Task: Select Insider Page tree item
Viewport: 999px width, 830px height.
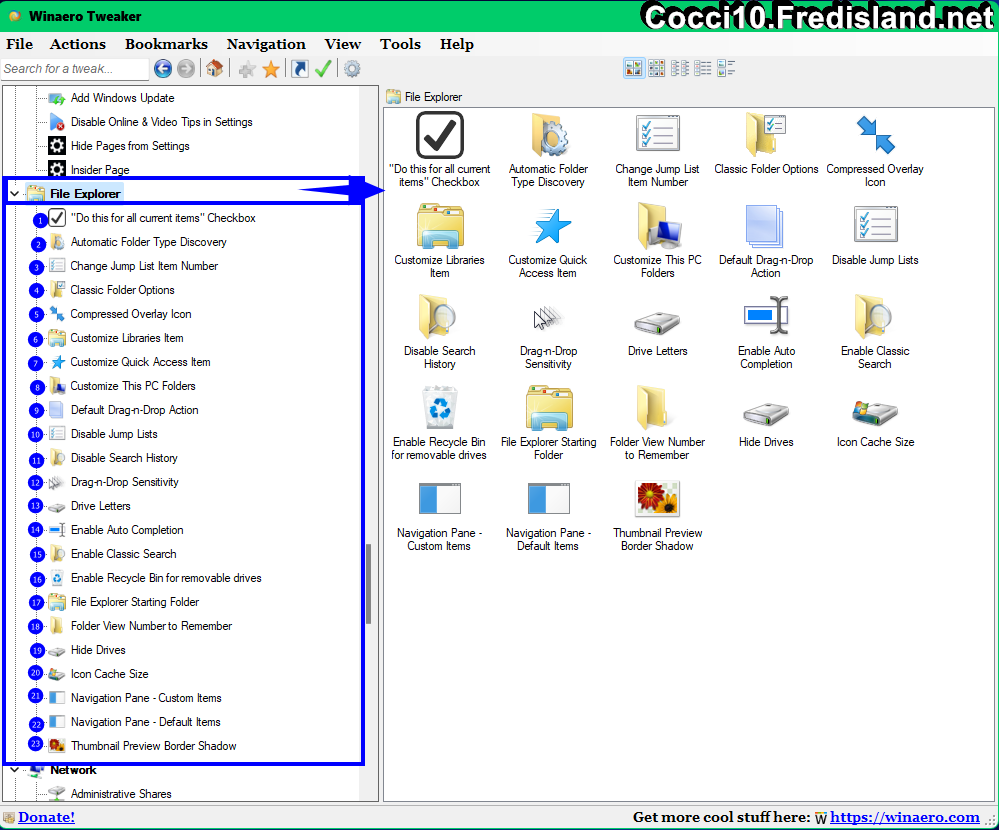Action: point(100,170)
